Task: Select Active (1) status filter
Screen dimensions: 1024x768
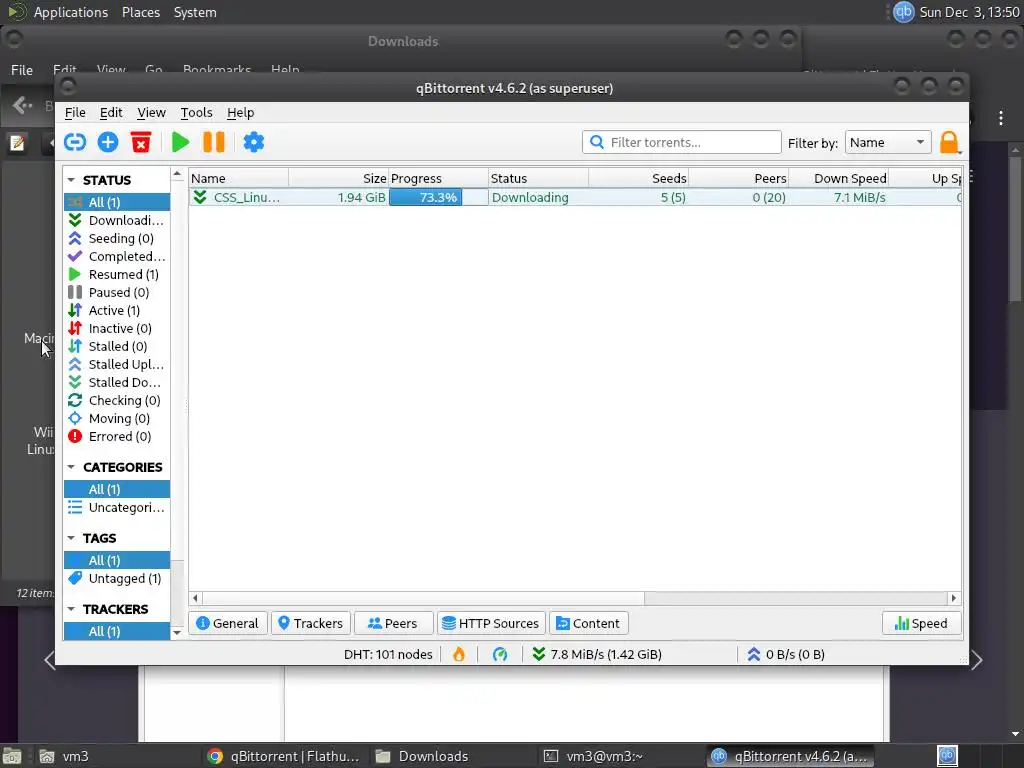Action: pos(117,310)
